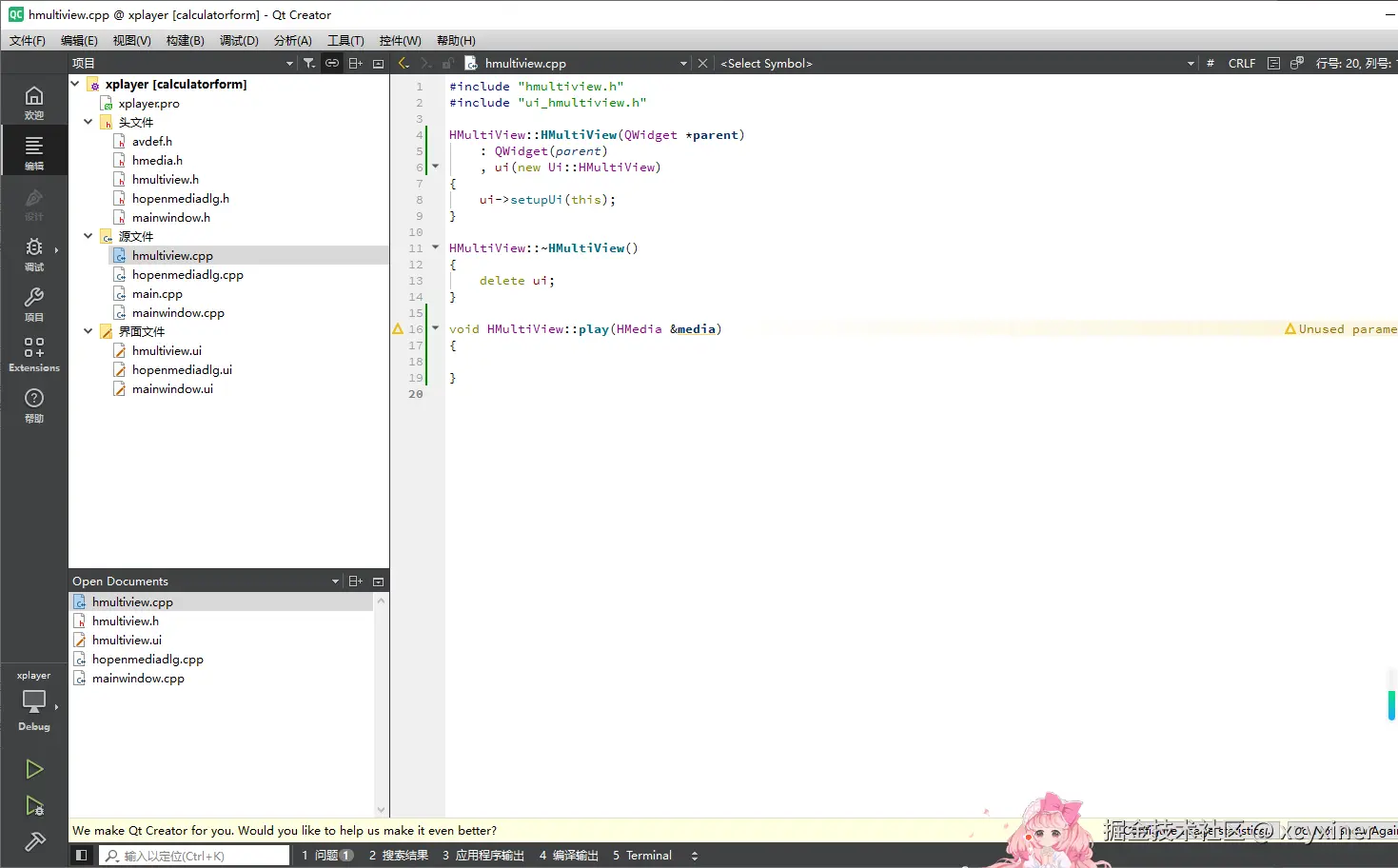Start debugging with run-debug icon
Viewport: 1398px width, 868px height.
click(34, 806)
